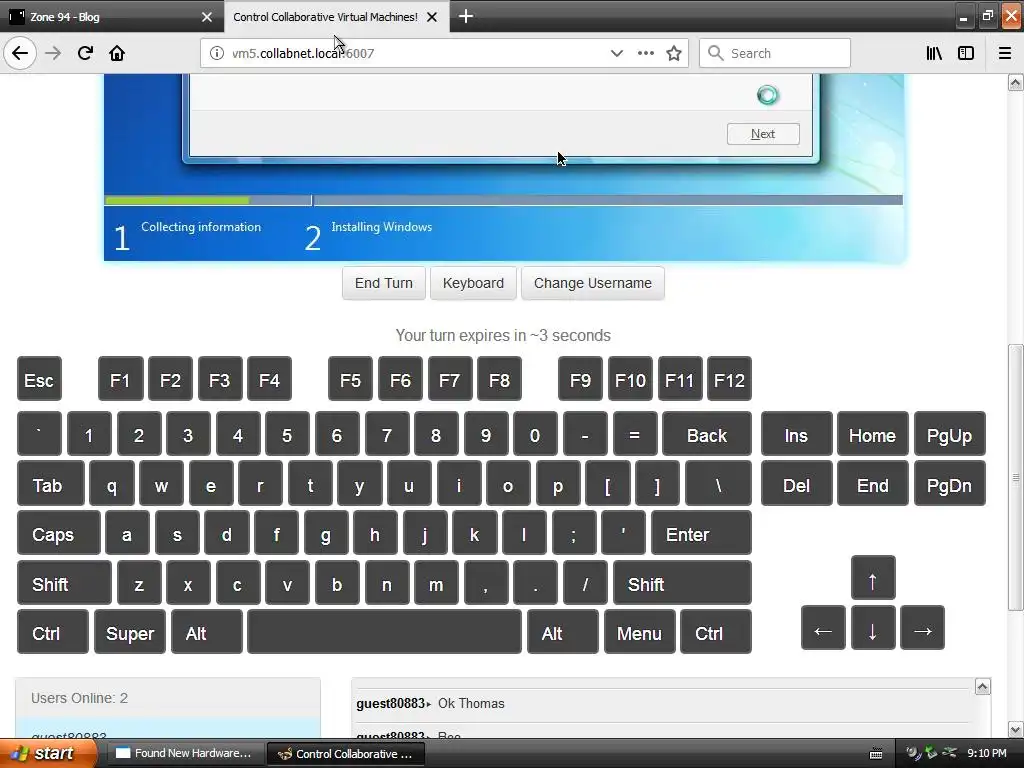The width and height of the screenshot is (1024, 768).
Task: Reload the current page
Action: (85, 53)
